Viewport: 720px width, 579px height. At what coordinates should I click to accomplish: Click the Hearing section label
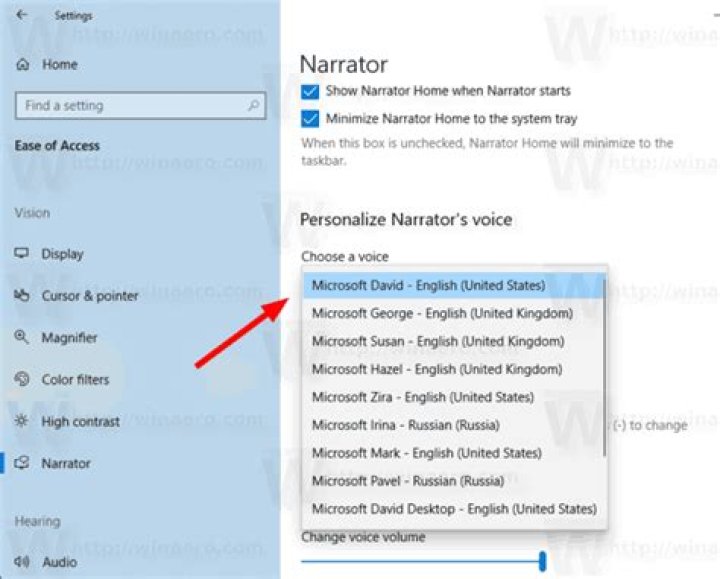point(38,522)
